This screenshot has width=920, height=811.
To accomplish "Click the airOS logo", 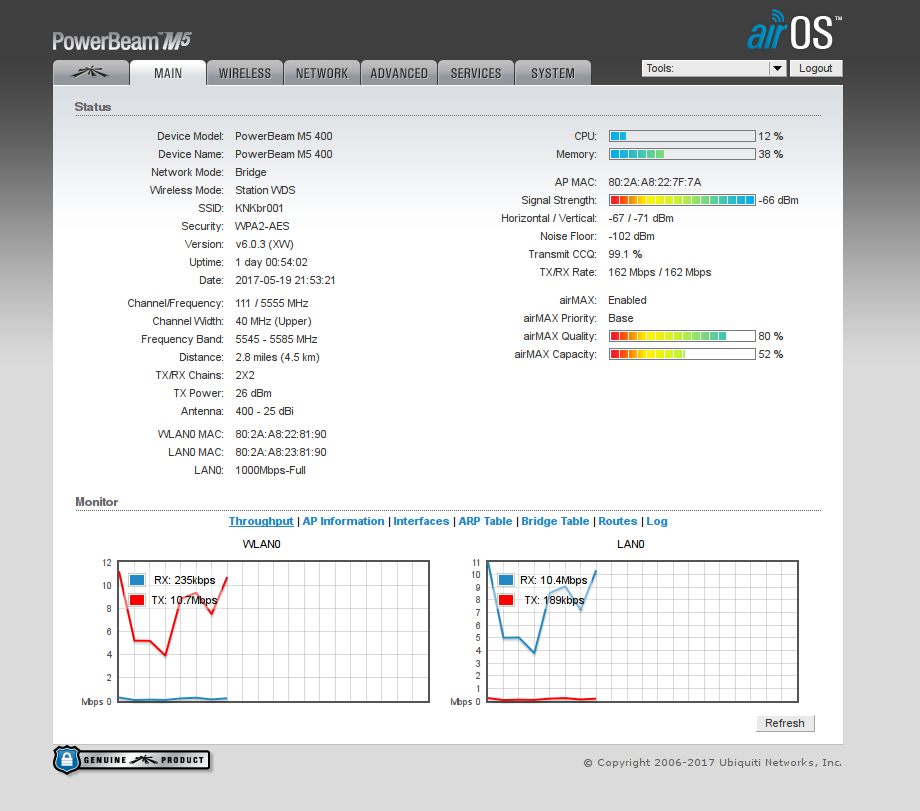I will tap(794, 30).
